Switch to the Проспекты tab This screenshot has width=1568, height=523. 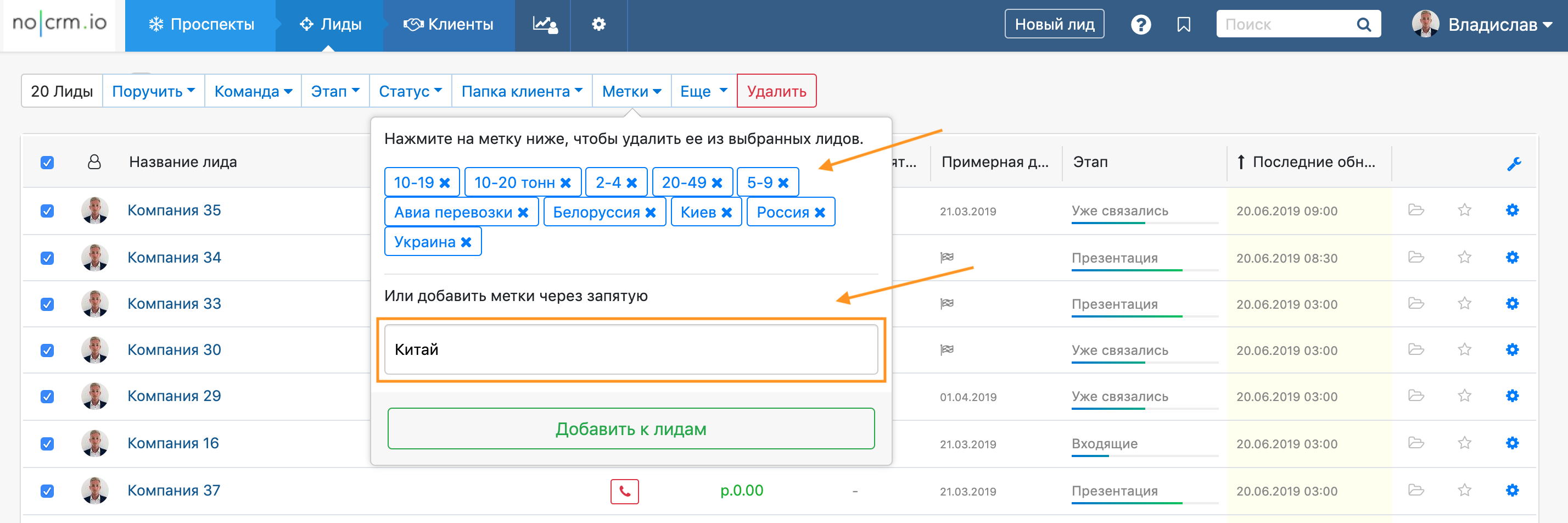pyautogui.click(x=201, y=24)
